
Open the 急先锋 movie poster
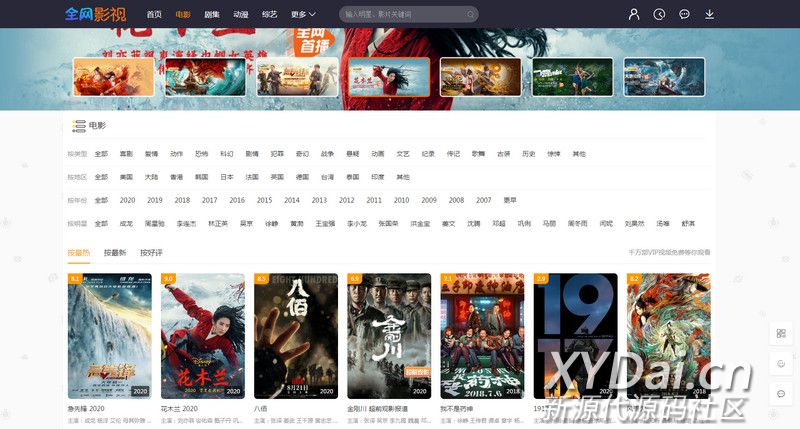tap(110, 336)
